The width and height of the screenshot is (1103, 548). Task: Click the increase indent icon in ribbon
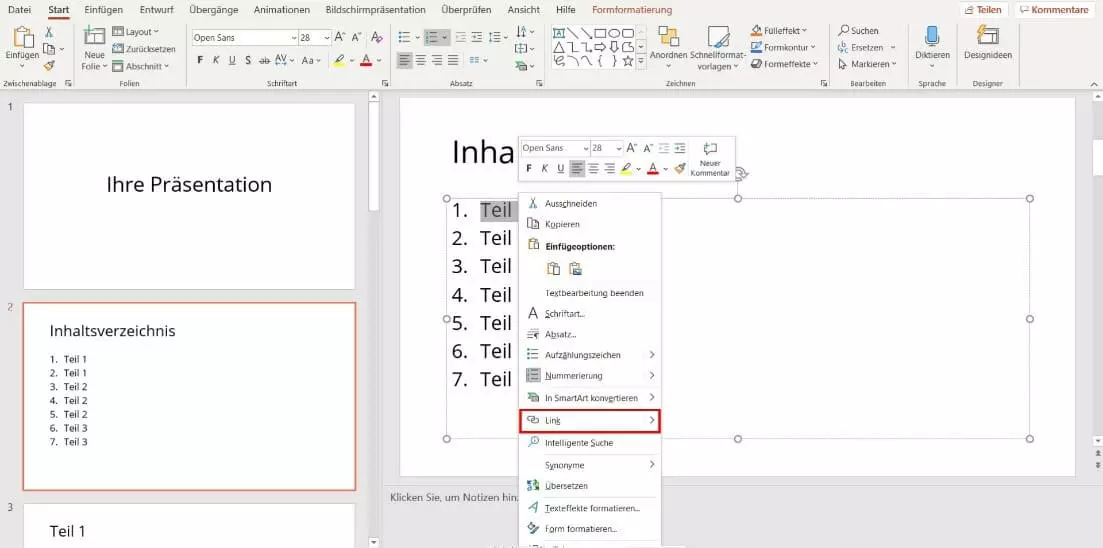[477, 37]
